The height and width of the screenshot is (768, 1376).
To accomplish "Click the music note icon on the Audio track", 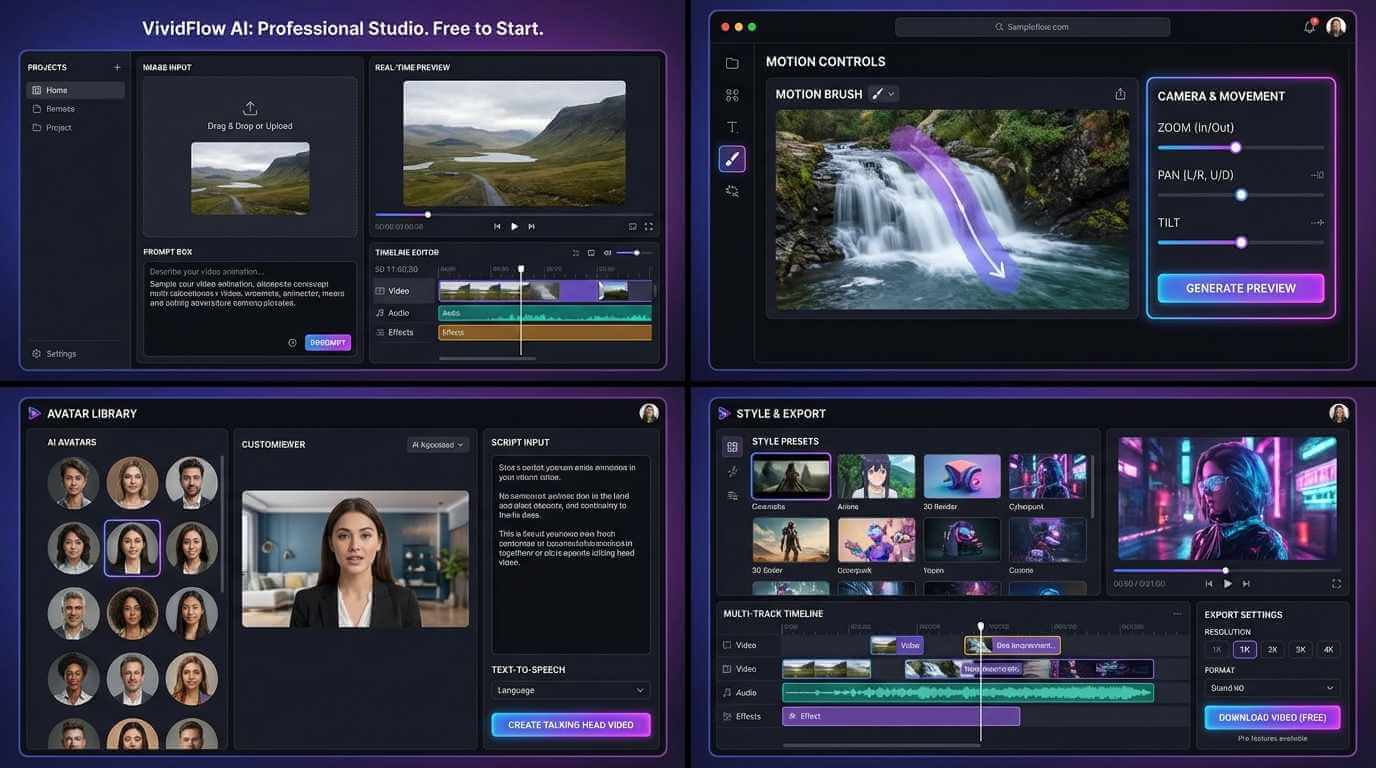I will pos(727,692).
